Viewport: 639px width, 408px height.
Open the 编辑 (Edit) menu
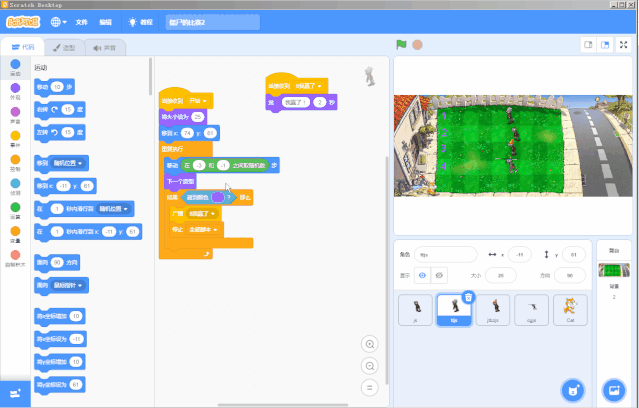(105, 22)
